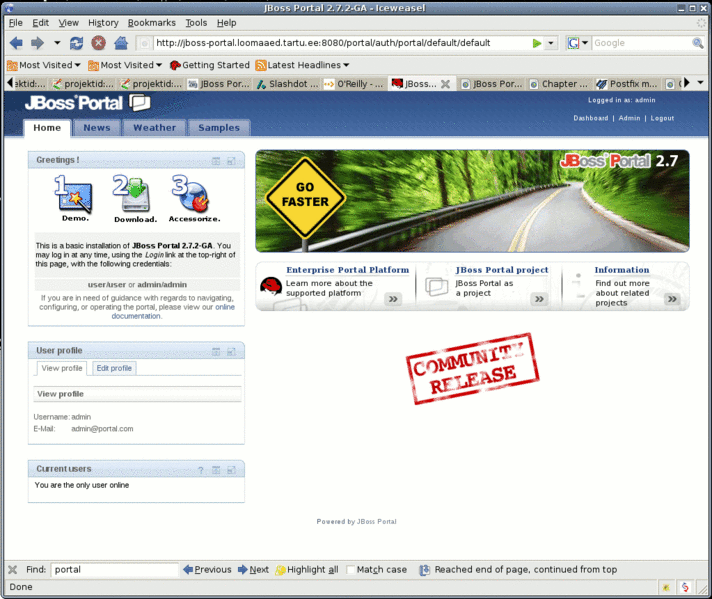Click the Accessorize step 3 icon

click(194, 199)
